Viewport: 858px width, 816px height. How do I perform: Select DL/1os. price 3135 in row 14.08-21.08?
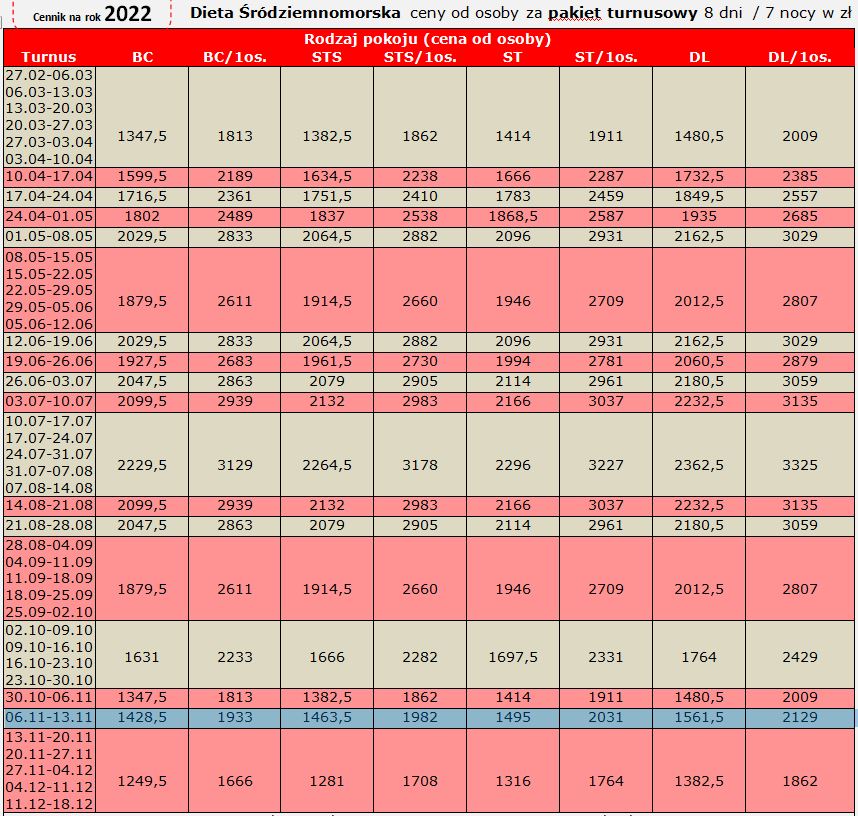(x=799, y=505)
